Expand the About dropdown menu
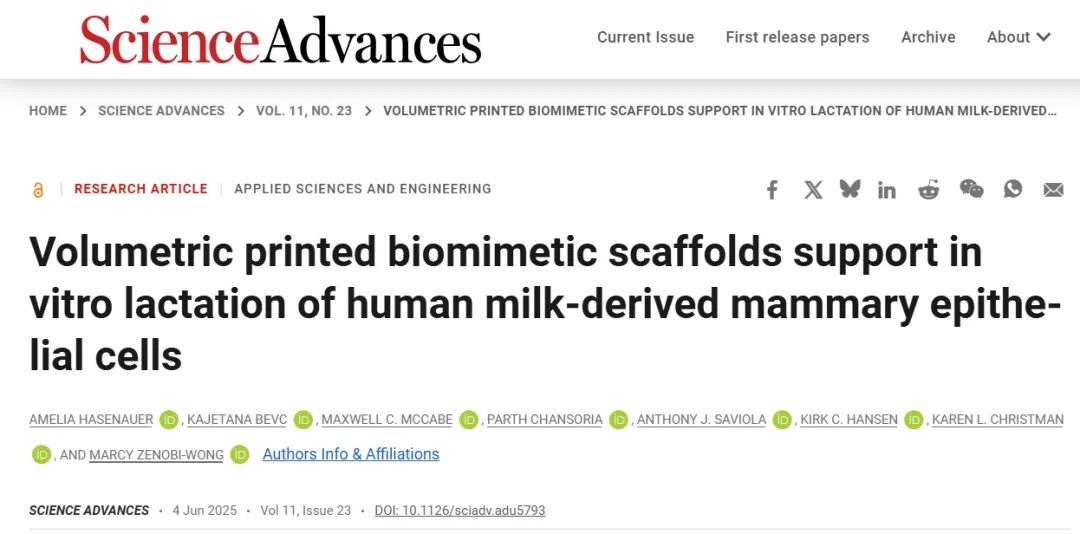This screenshot has height=534, width=1080. (x=1018, y=37)
